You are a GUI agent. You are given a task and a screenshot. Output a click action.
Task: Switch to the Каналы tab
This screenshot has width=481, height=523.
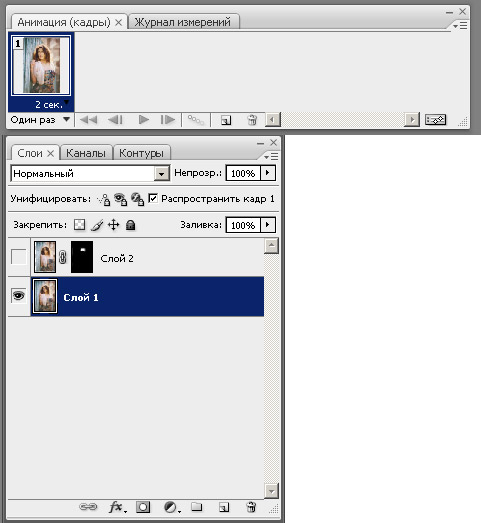(86, 153)
